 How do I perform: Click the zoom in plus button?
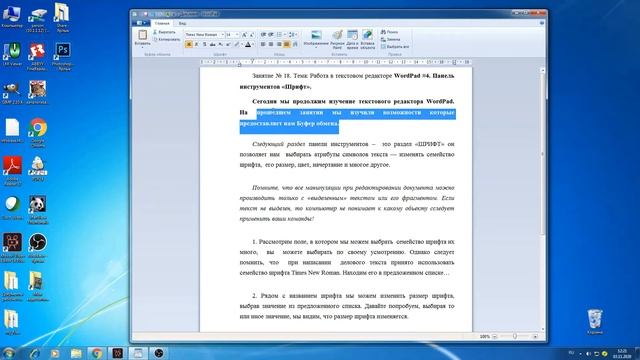click(x=535, y=336)
